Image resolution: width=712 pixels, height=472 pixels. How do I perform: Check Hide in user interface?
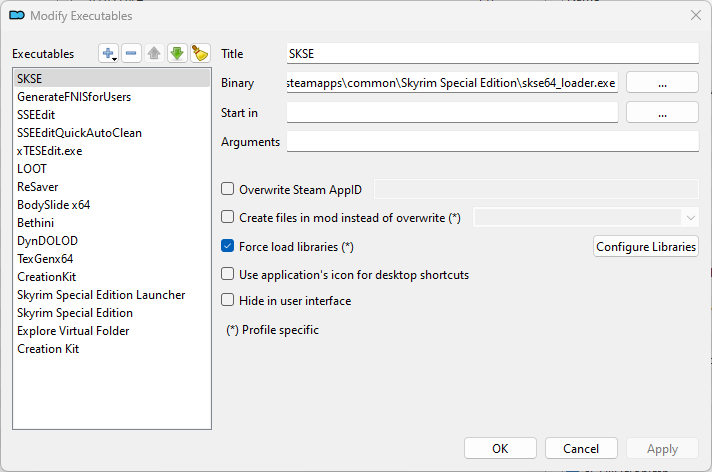pyautogui.click(x=228, y=300)
